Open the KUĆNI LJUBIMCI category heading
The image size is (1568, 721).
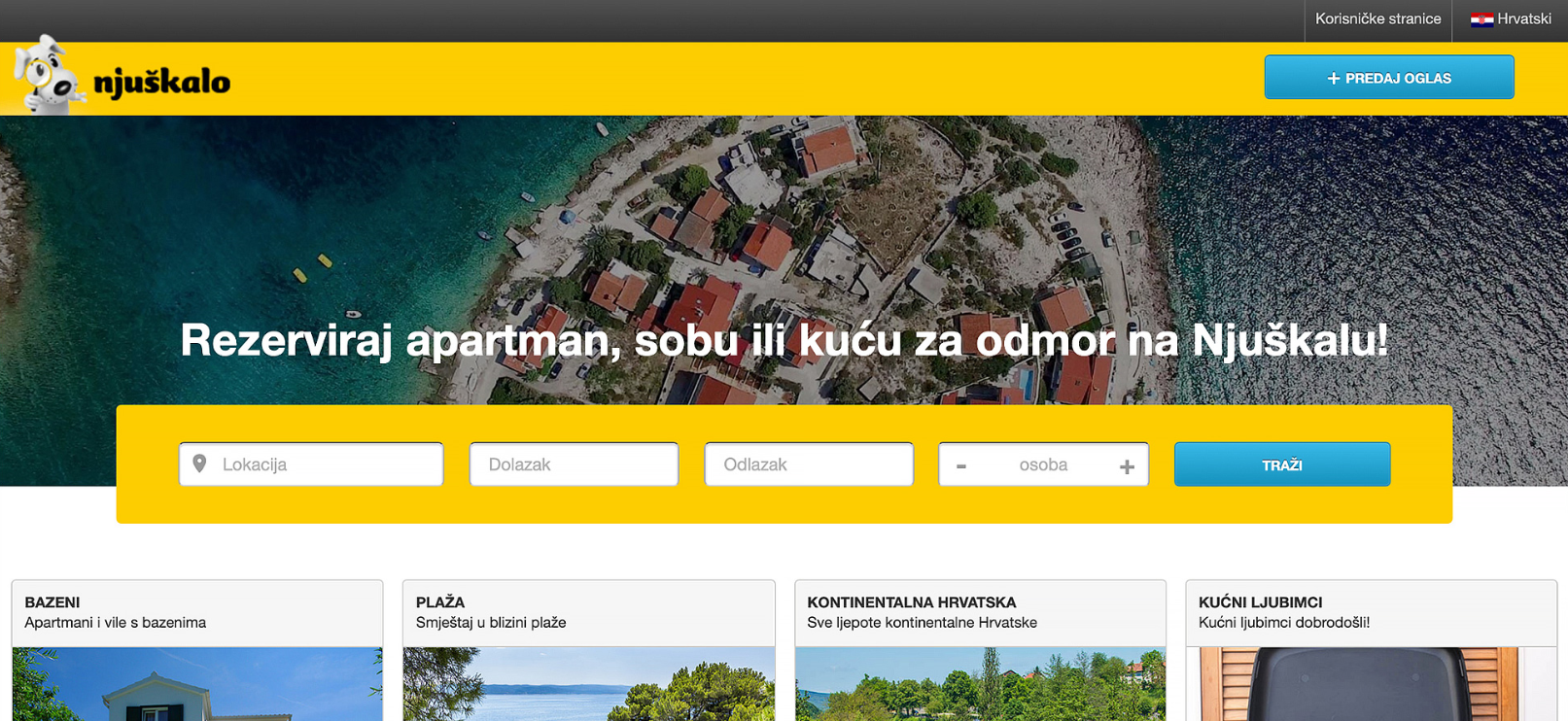[x=1261, y=602]
